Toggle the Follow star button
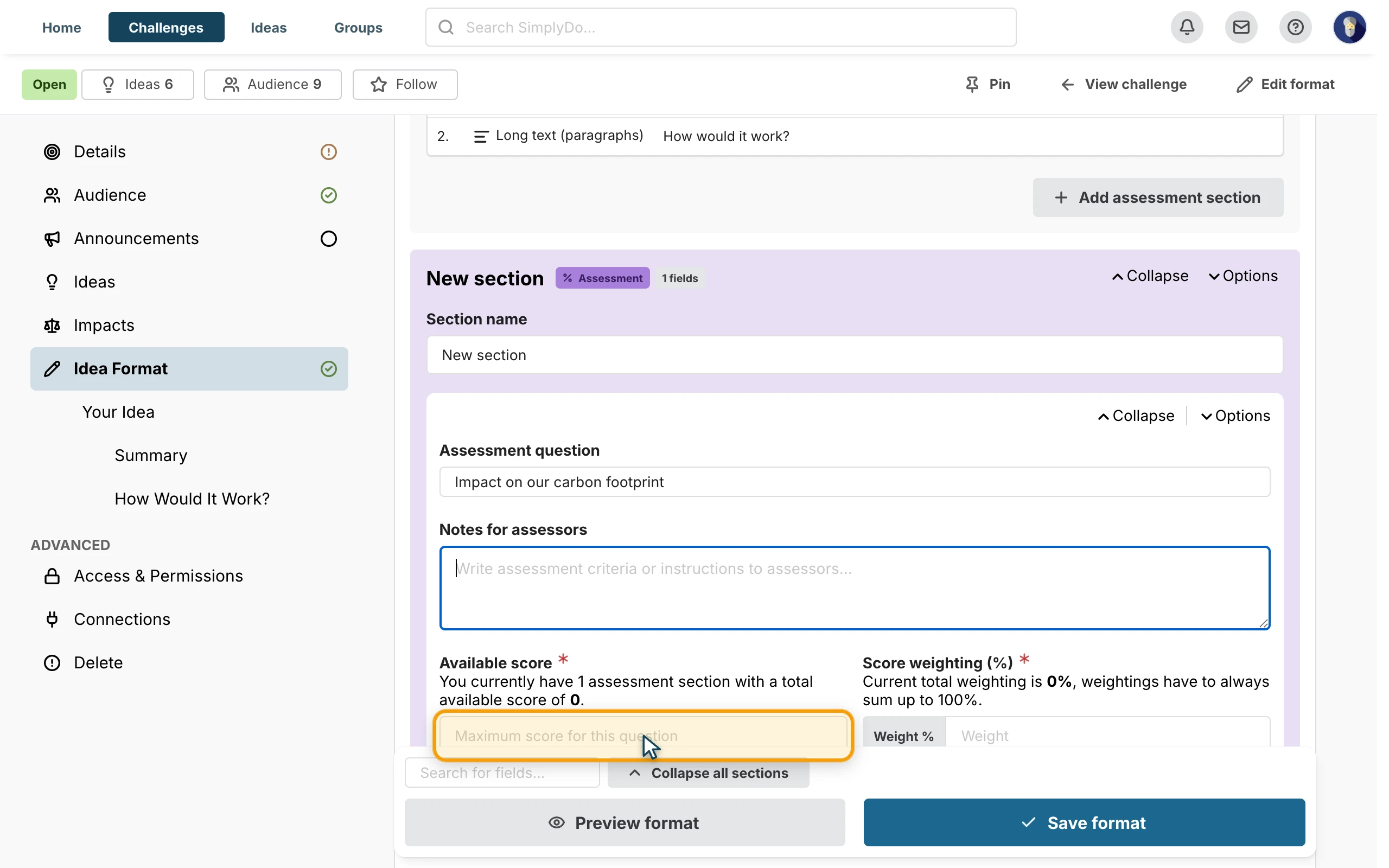 pyautogui.click(x=405, y=85)
